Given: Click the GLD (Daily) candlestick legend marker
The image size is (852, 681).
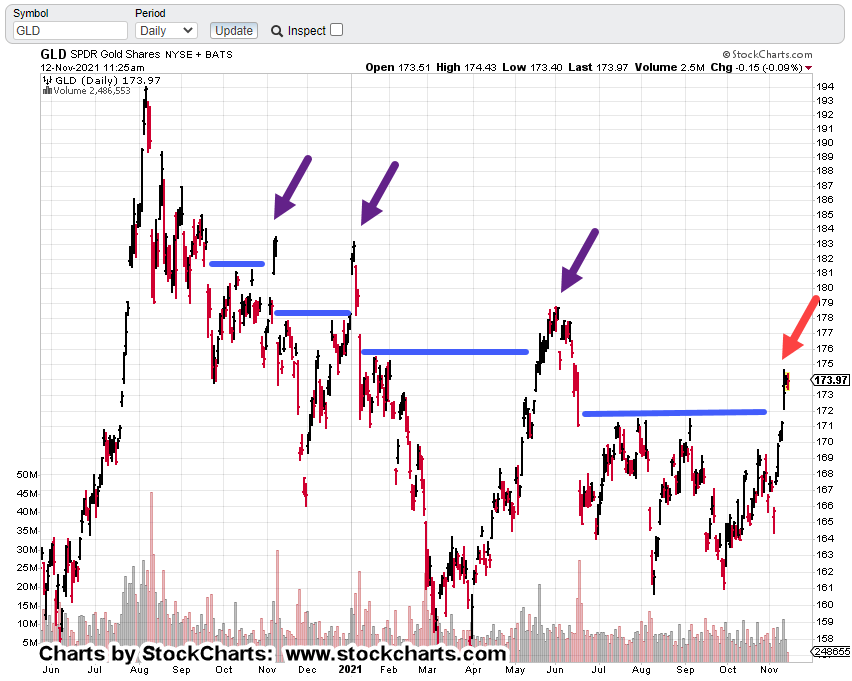Looking at the screenshot, I should click(46, 80).
